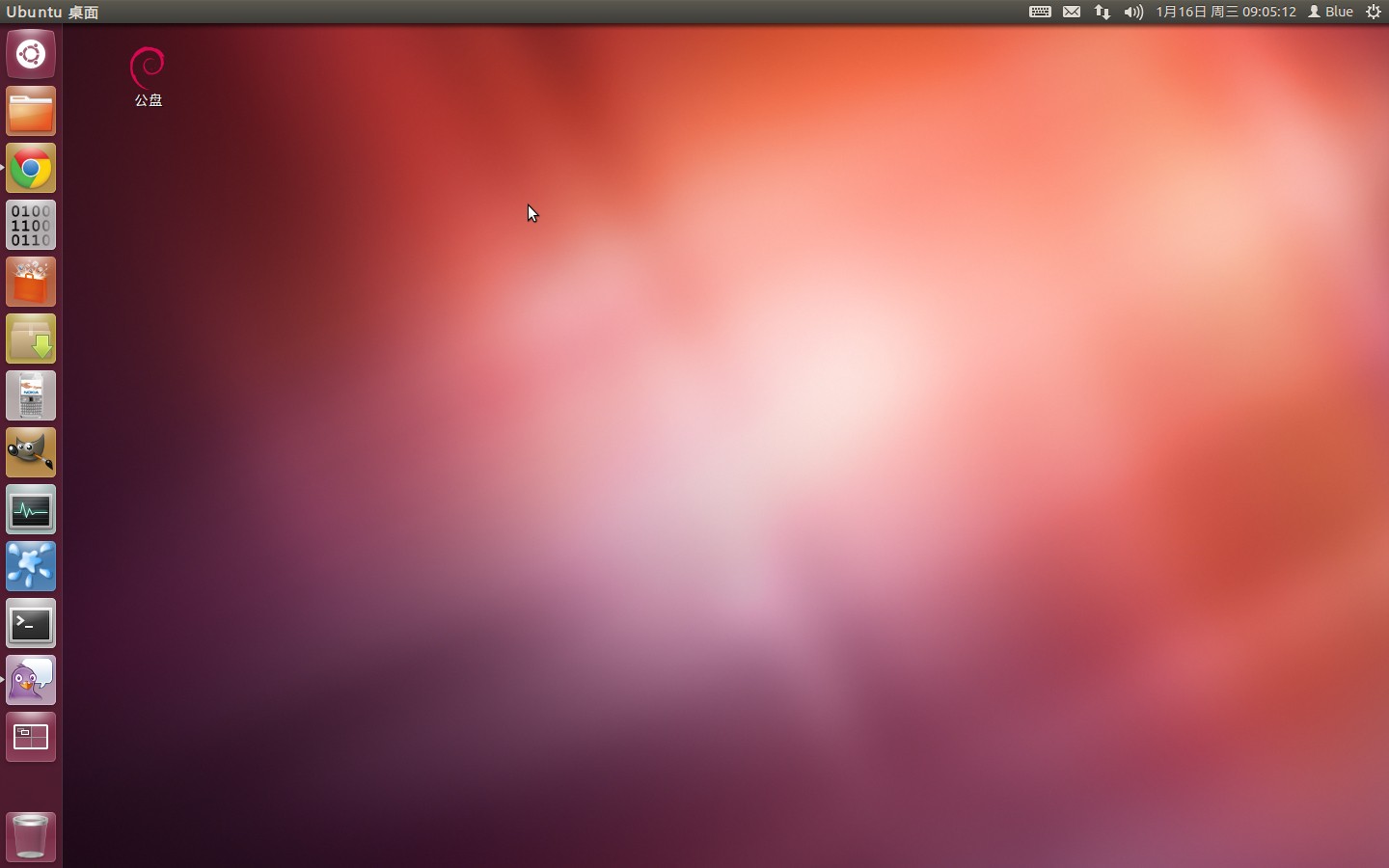This screenshot has width=1389, height=868.
Task: Launch the Nokia phone application icon
Action: [31, 395]
